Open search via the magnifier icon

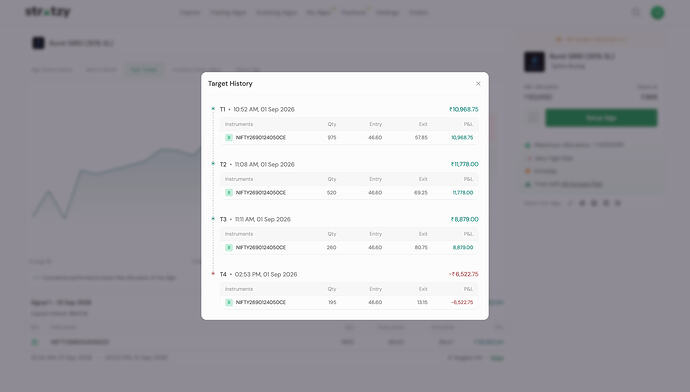tap(636, 12)
